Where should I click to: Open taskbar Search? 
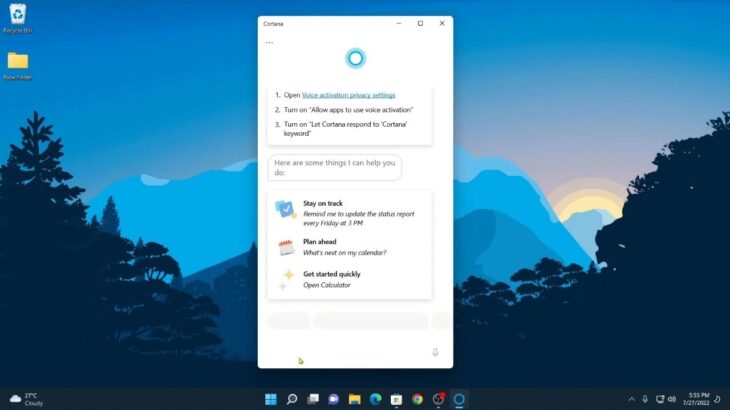point(292,399)
